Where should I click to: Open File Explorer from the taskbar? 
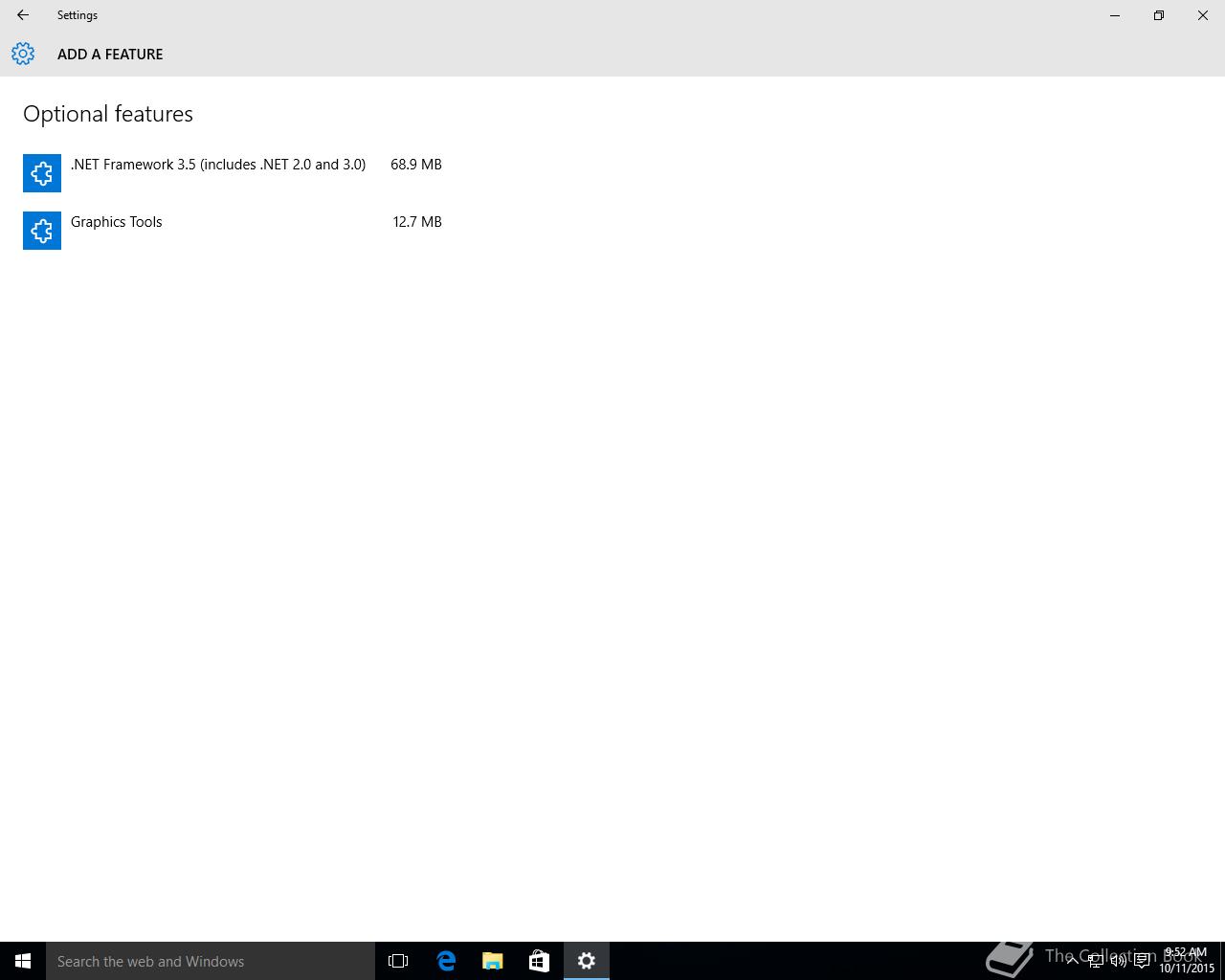click(x=493, y=961)
